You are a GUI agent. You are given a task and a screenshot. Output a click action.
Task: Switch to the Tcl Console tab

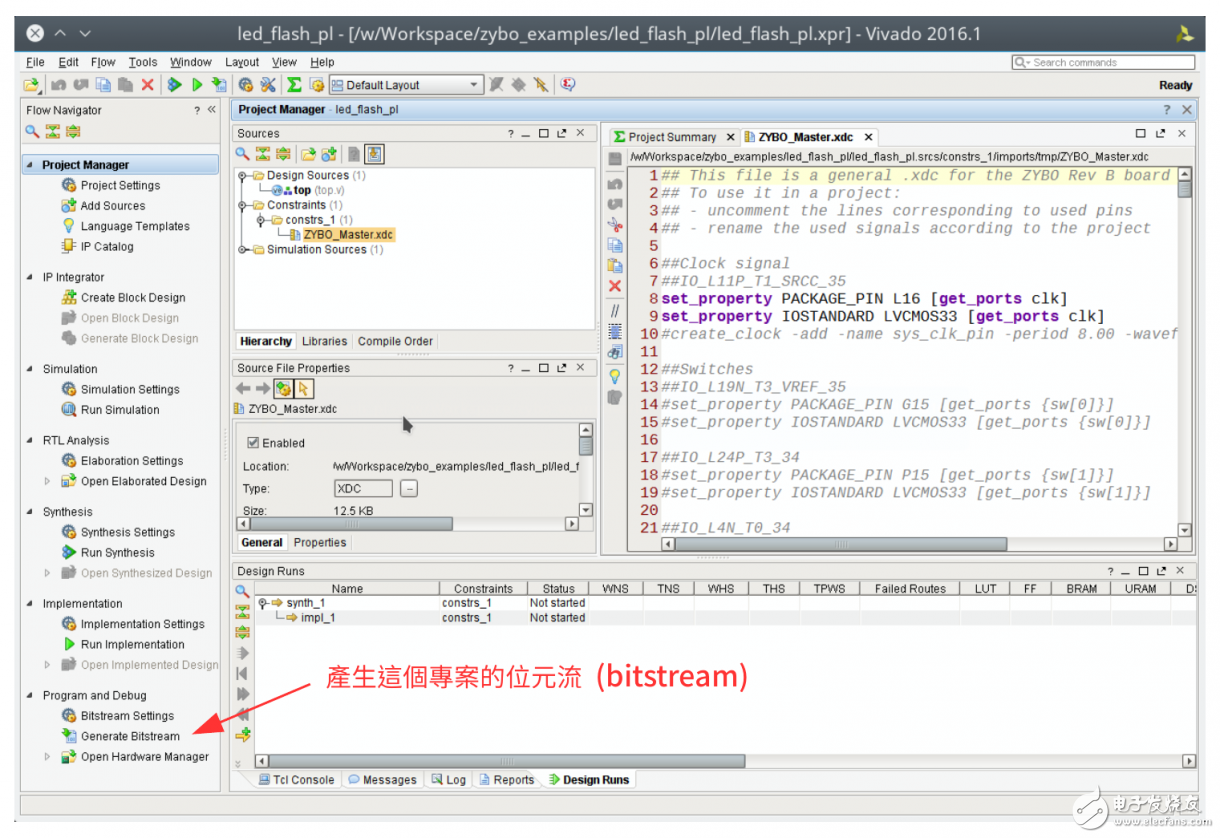click(x=296, y=780)
